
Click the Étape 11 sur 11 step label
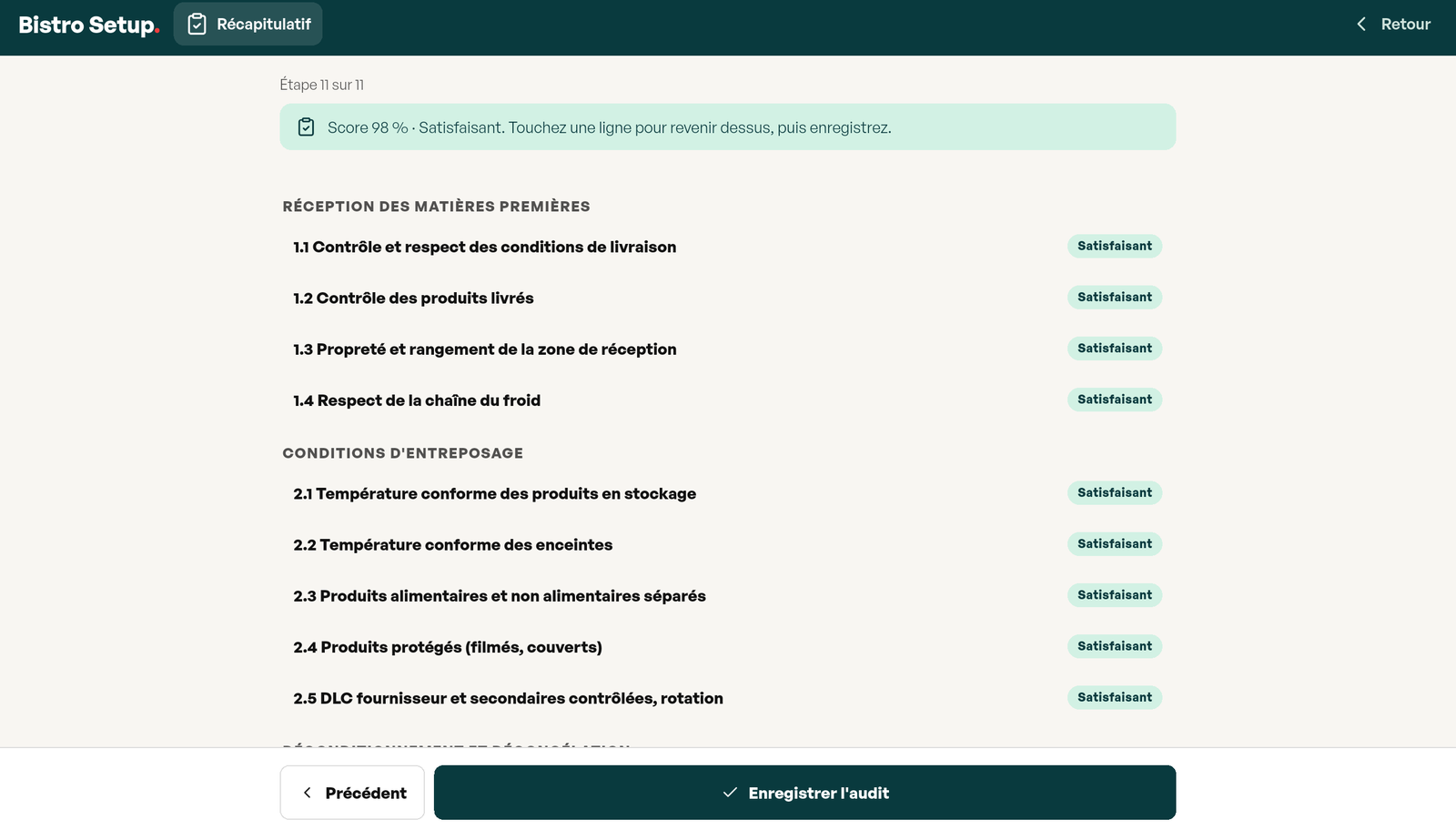click(321, 85)
